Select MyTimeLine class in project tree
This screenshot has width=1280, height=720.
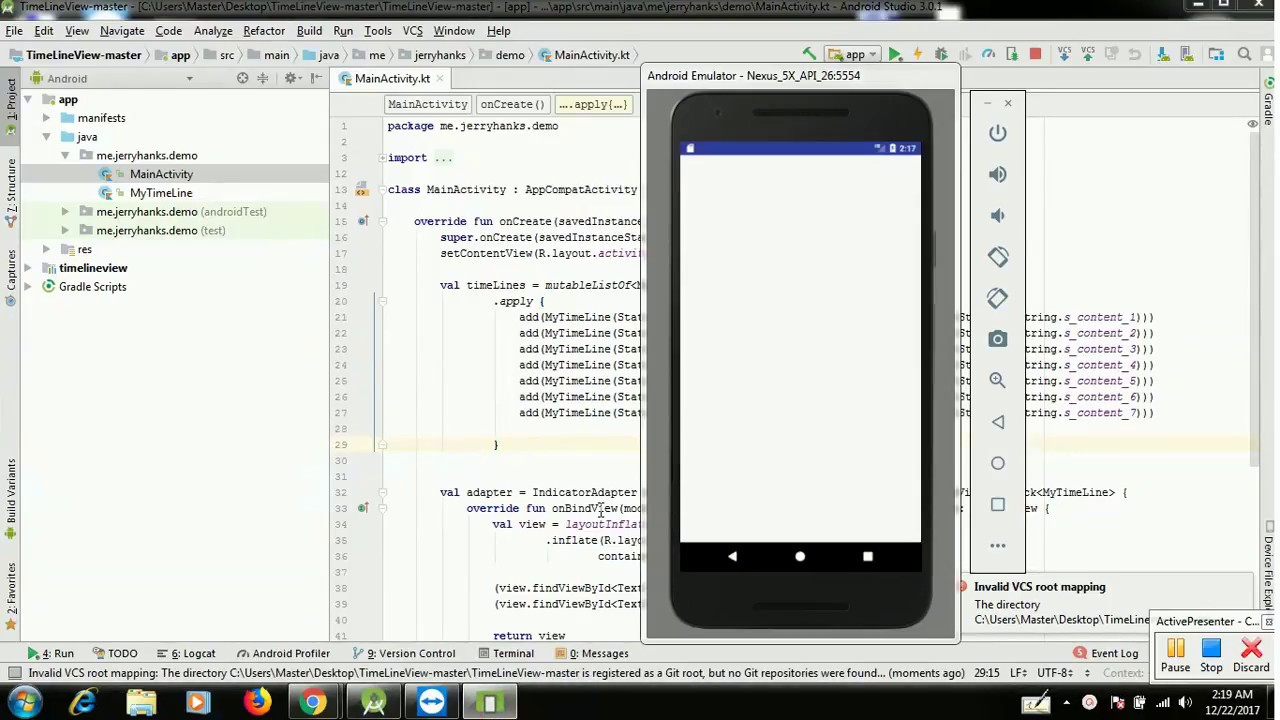160,193
